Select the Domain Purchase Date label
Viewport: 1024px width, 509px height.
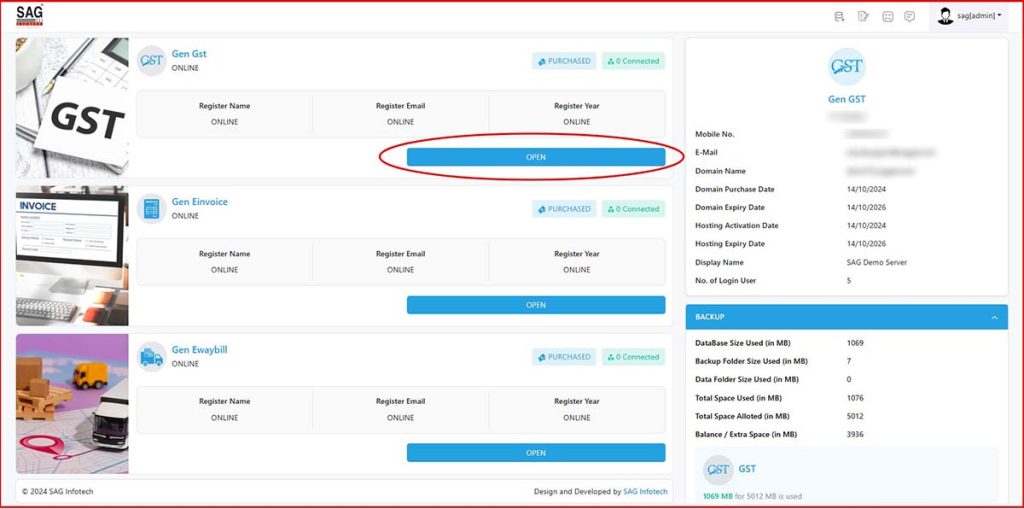735,189
